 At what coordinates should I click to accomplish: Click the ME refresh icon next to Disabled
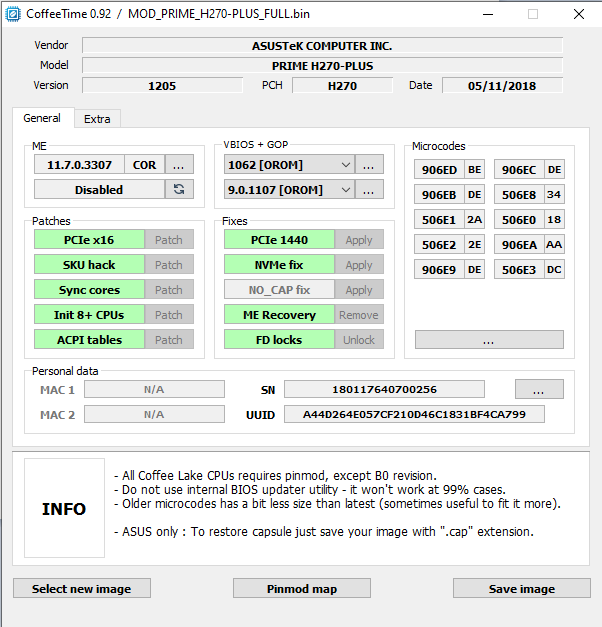[179, 189]
